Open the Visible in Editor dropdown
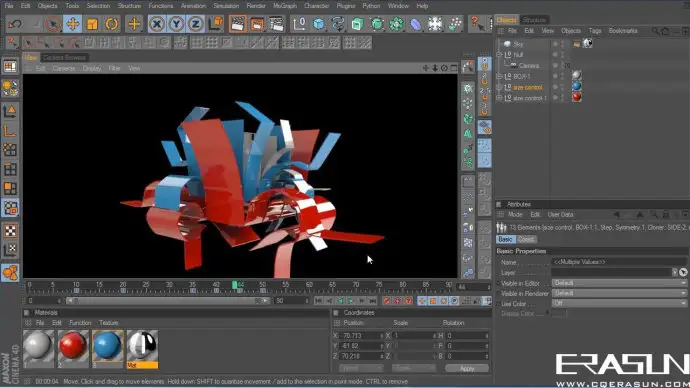 pyautogui.click(x=619, y=283)
